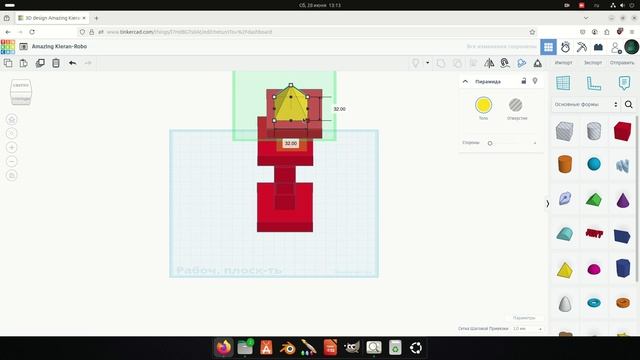The image size is (640, 360).
Task: Collapse the Pyramid inspector panel
Action: point(465,82)
